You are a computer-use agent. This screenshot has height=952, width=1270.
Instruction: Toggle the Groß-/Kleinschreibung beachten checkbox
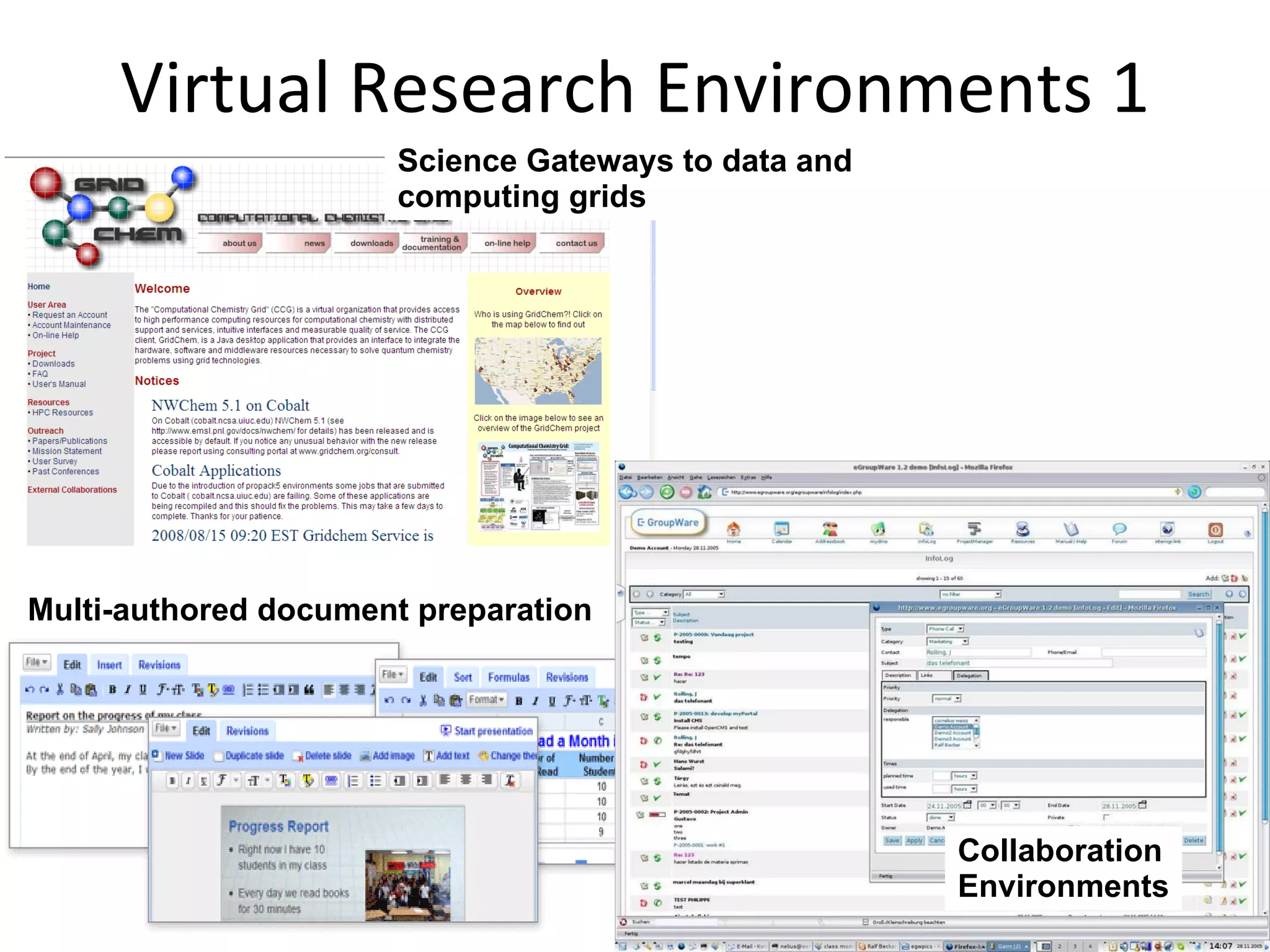(x=866, y=922)
